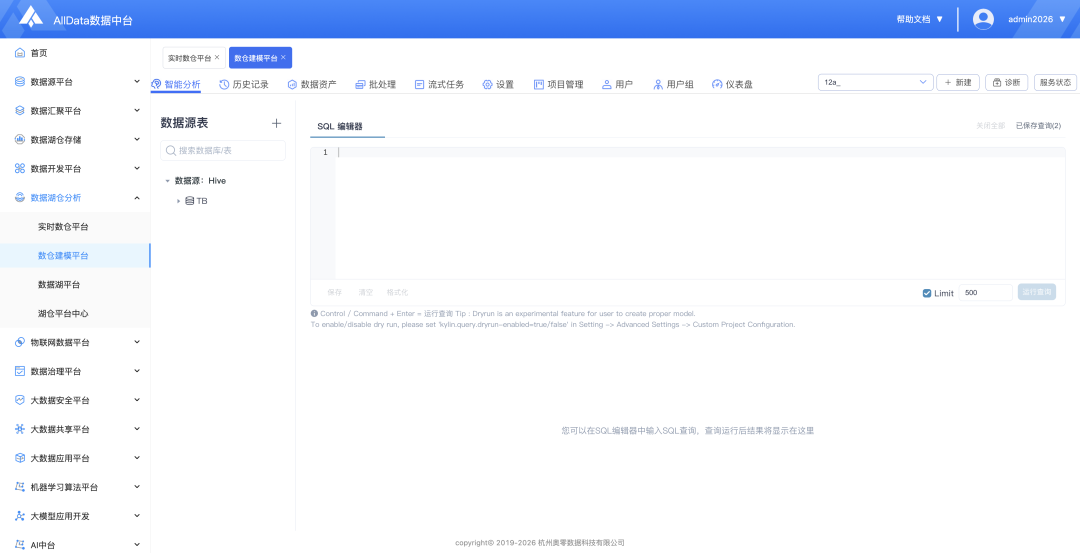Collapse the 数据源: Hive tree node

pos(167,181)
